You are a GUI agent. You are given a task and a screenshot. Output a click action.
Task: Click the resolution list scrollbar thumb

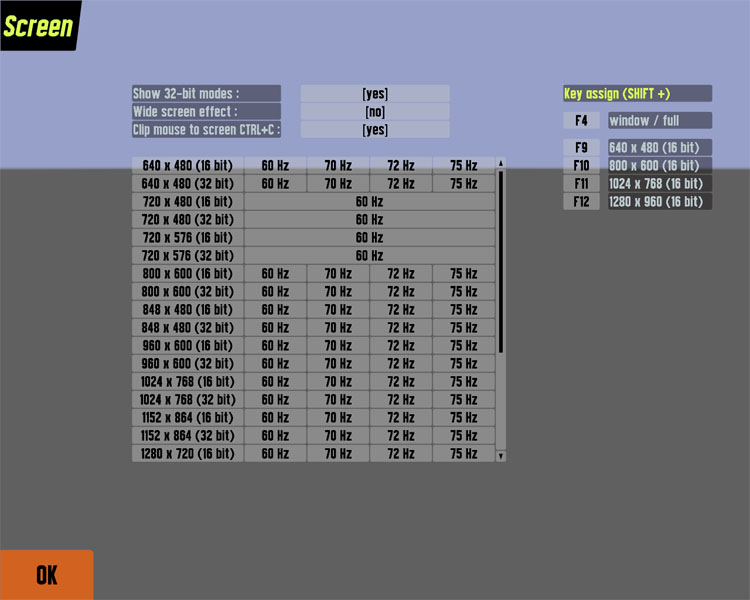[501, 262]
